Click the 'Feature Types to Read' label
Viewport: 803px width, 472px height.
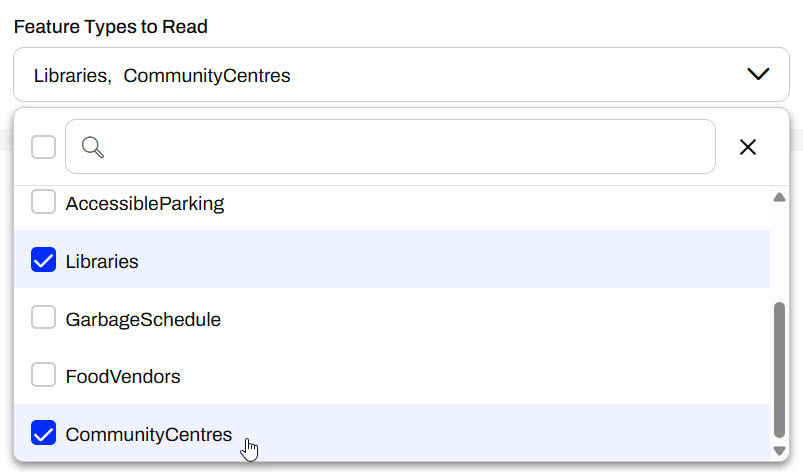[110, 27]
